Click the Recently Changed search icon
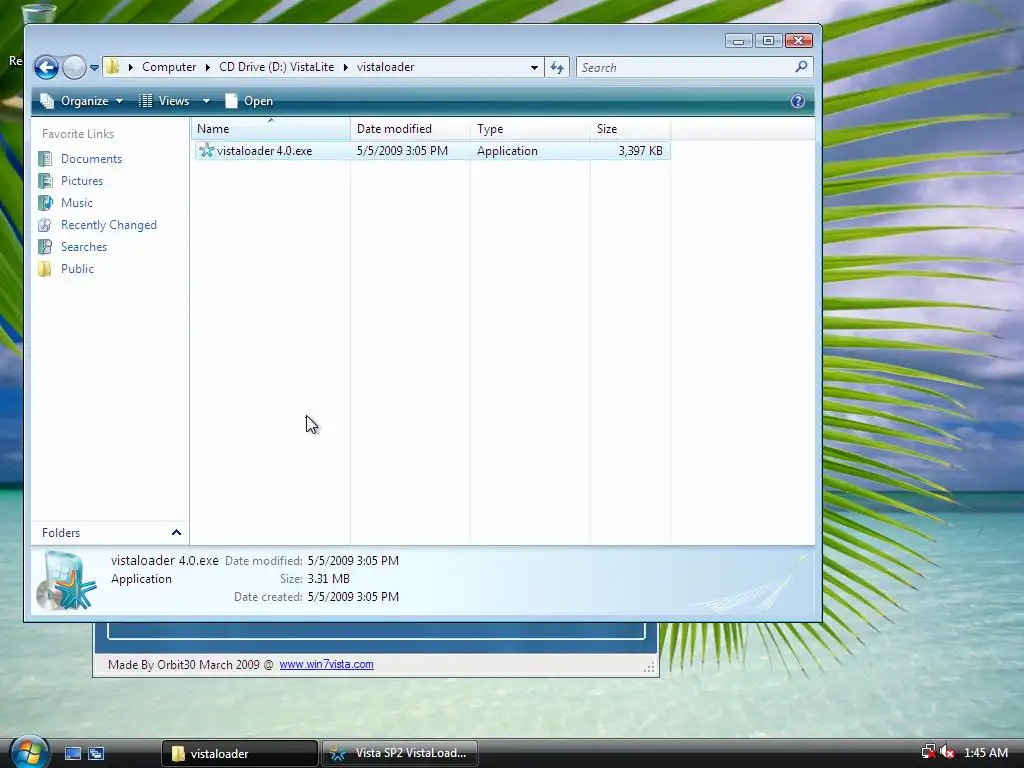The image size is (1024, 768). point(45,225)
